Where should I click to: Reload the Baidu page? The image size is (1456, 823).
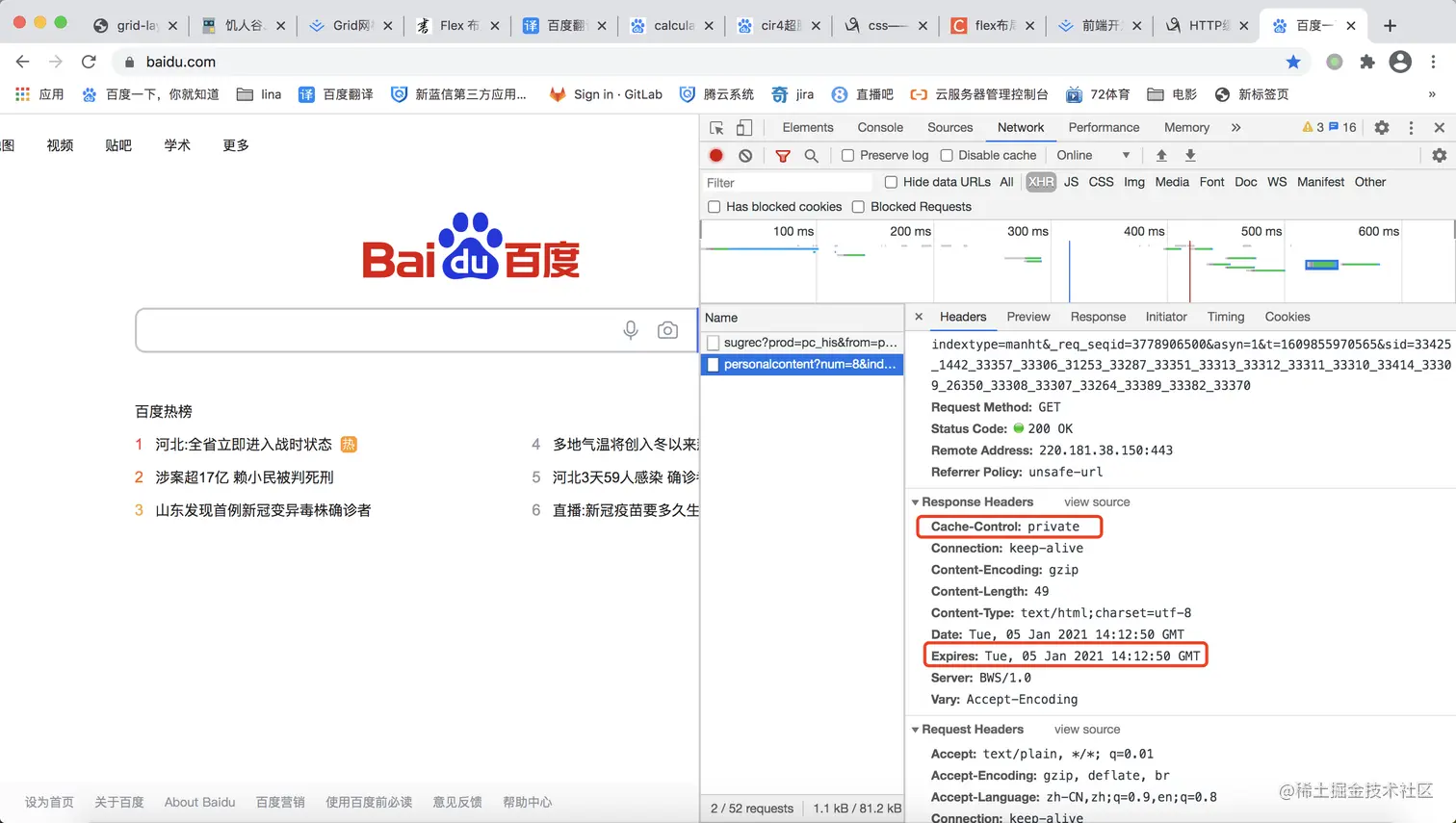[89, 62]
